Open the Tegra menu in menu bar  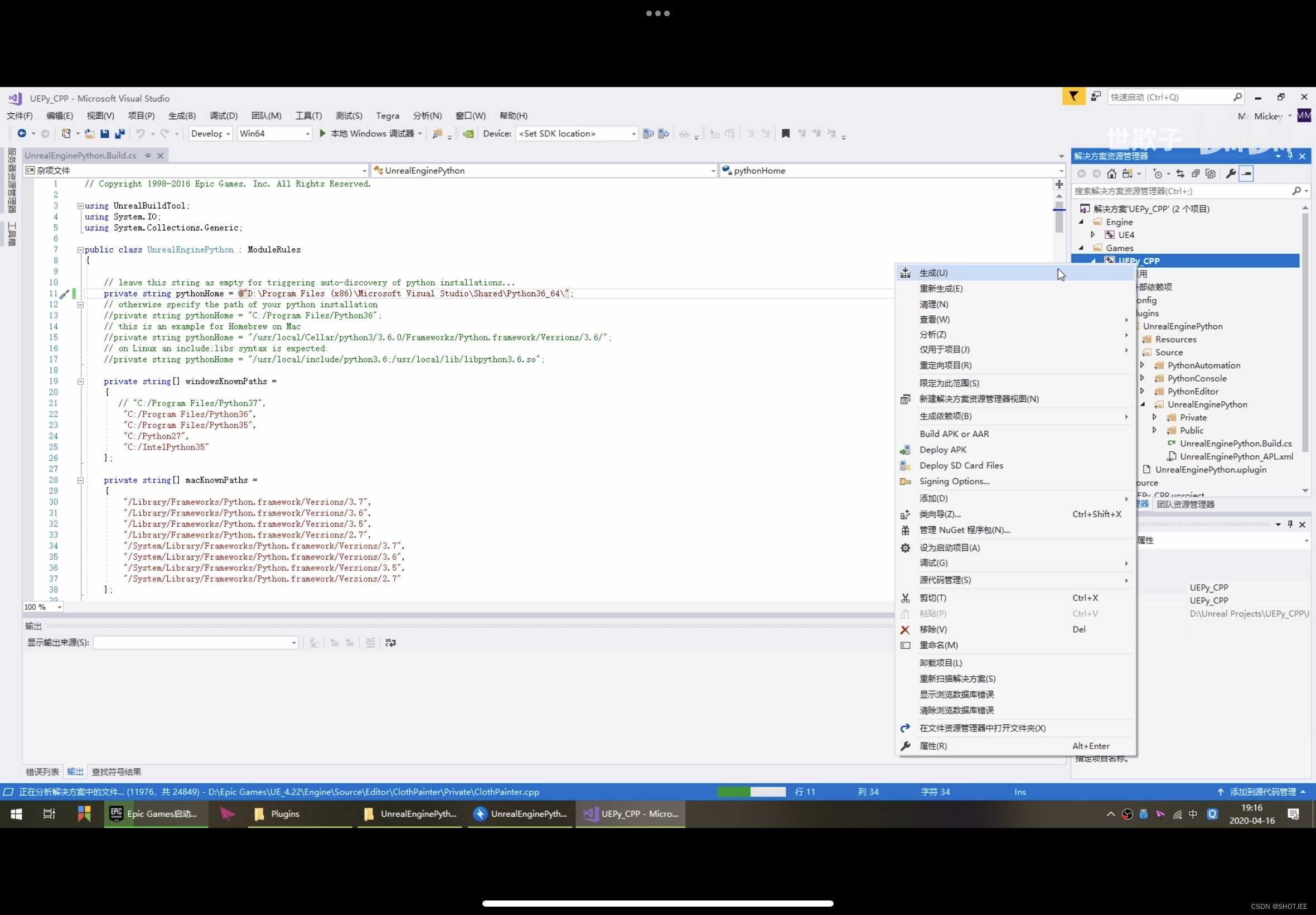pos(388,116)
